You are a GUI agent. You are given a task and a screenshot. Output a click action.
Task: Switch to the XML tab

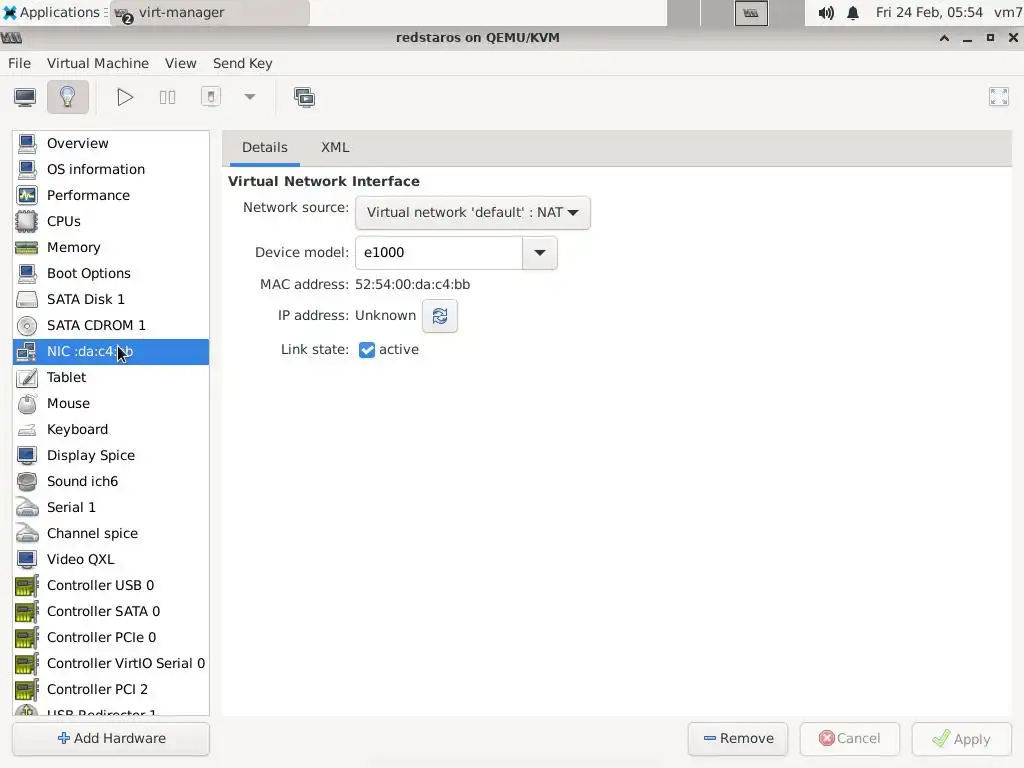click(x=335, y=148)
